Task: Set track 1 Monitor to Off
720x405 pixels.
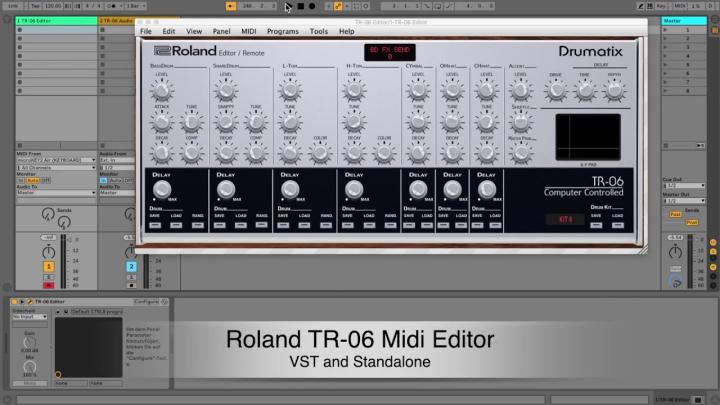Action: coord(45,180)
